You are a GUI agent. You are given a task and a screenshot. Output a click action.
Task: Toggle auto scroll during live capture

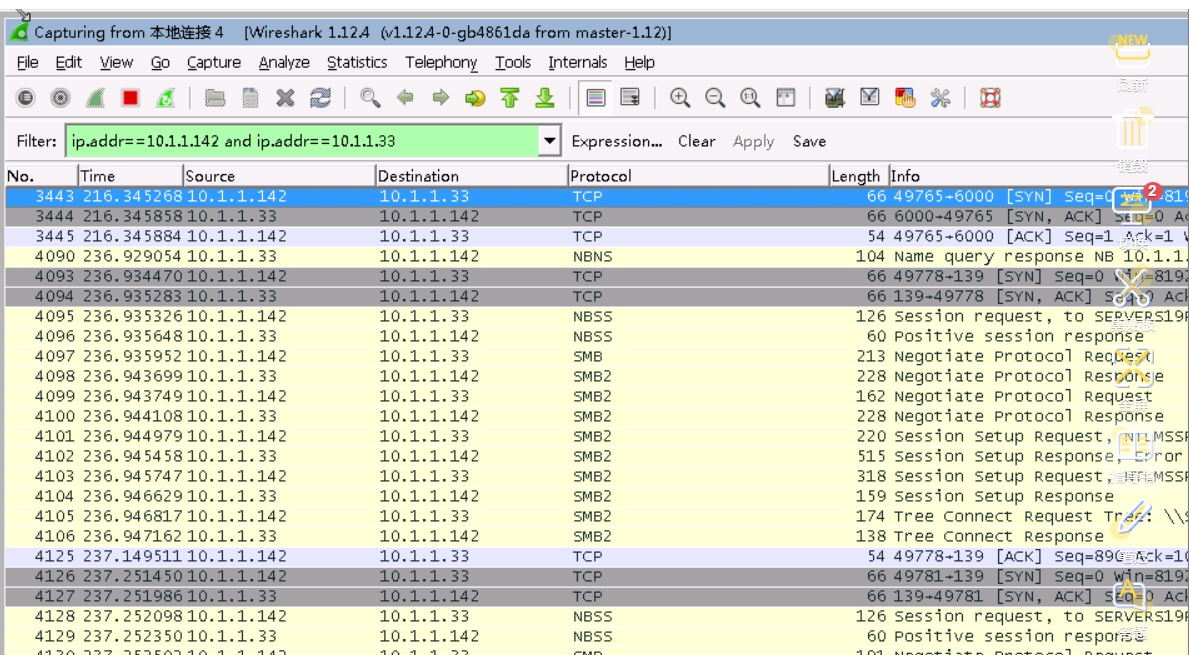tap(630, 98)
